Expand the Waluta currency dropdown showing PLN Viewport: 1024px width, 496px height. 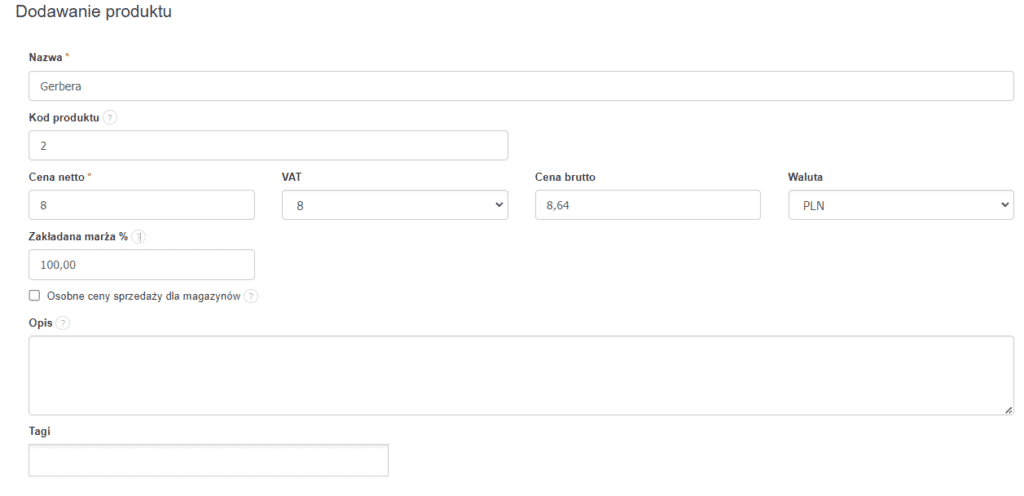pos(901,205)
